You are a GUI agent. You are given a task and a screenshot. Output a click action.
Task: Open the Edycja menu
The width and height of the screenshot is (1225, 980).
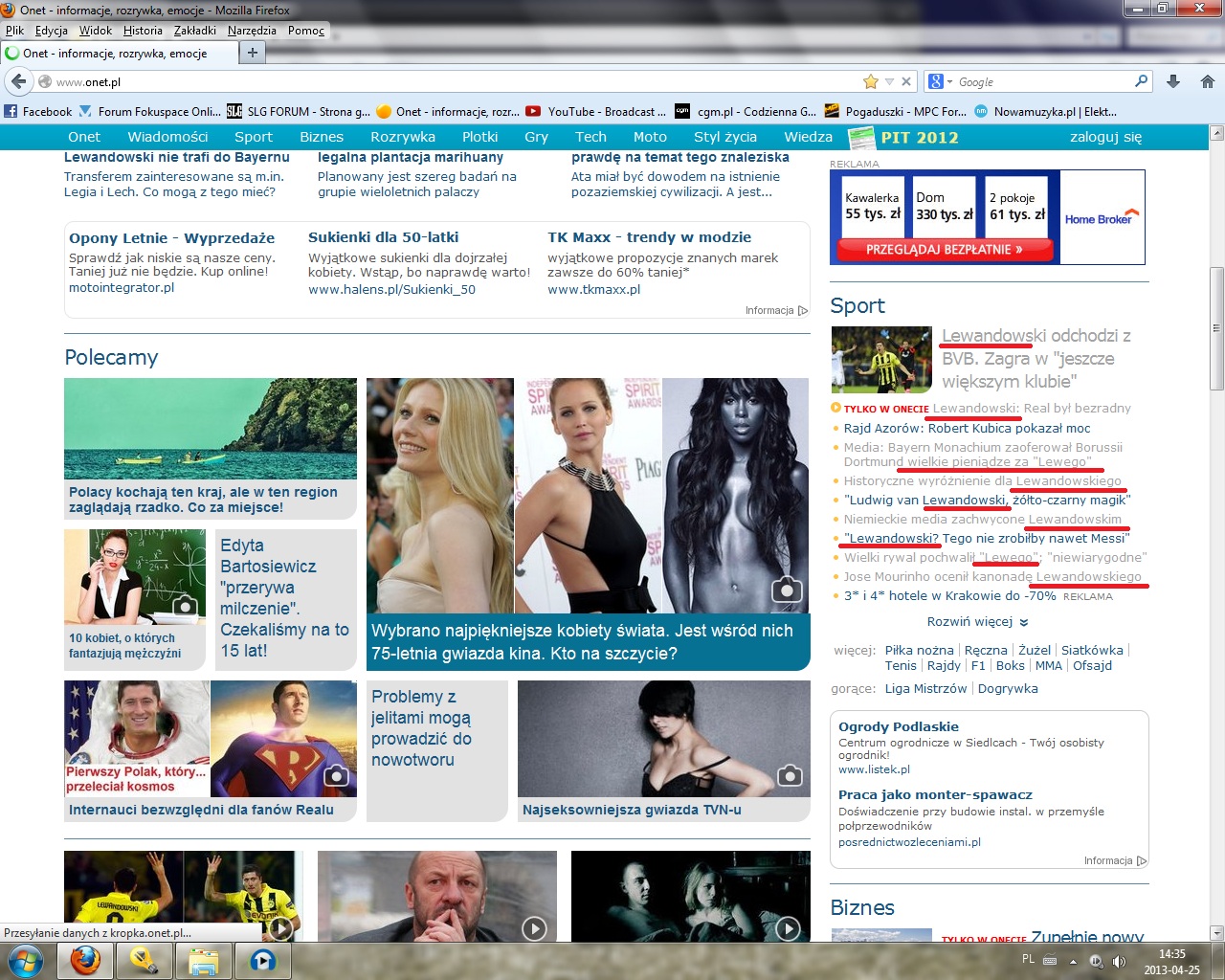pos(52,30)
